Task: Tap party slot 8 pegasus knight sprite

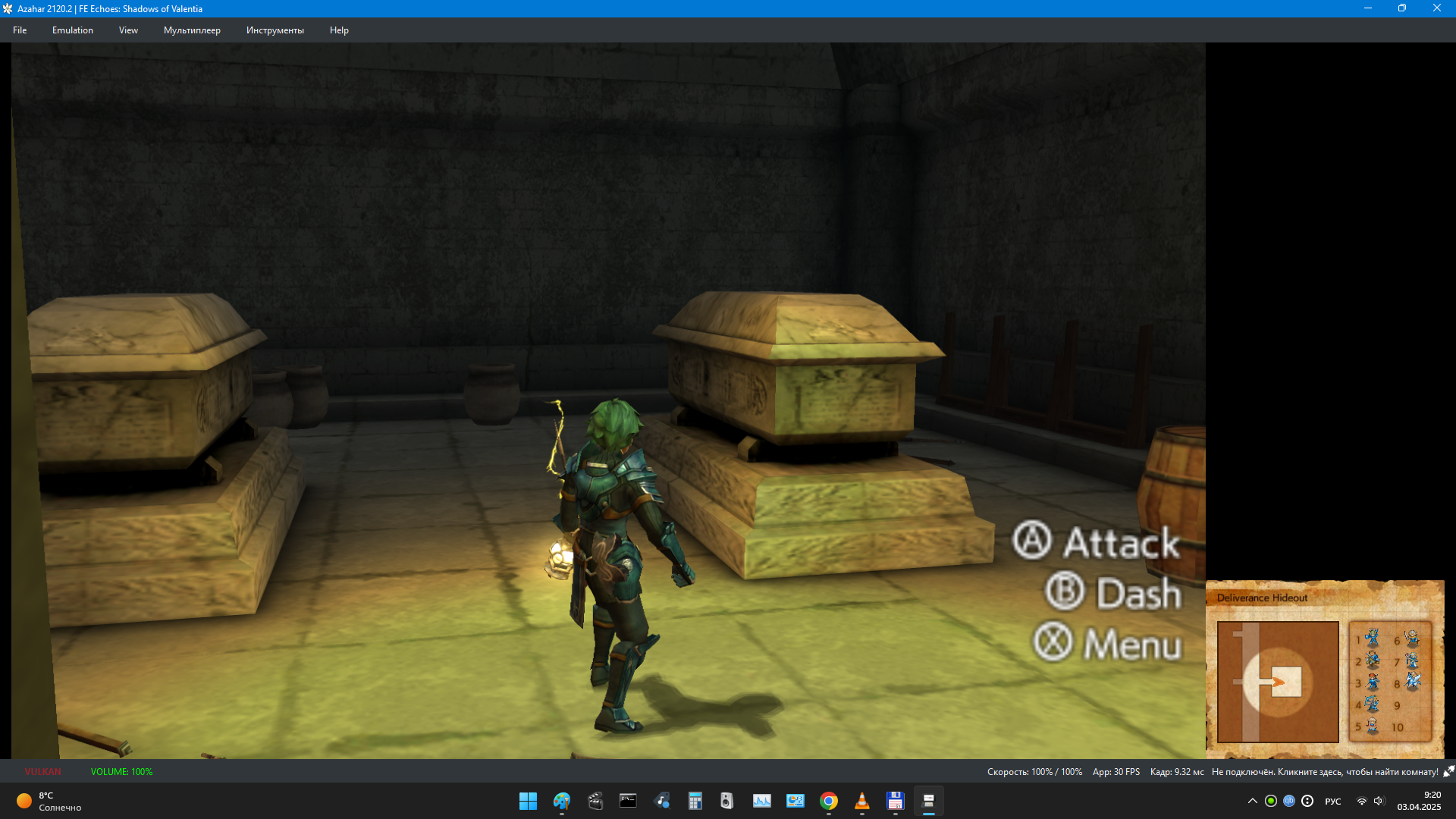Action: [x=1412, y=682]
